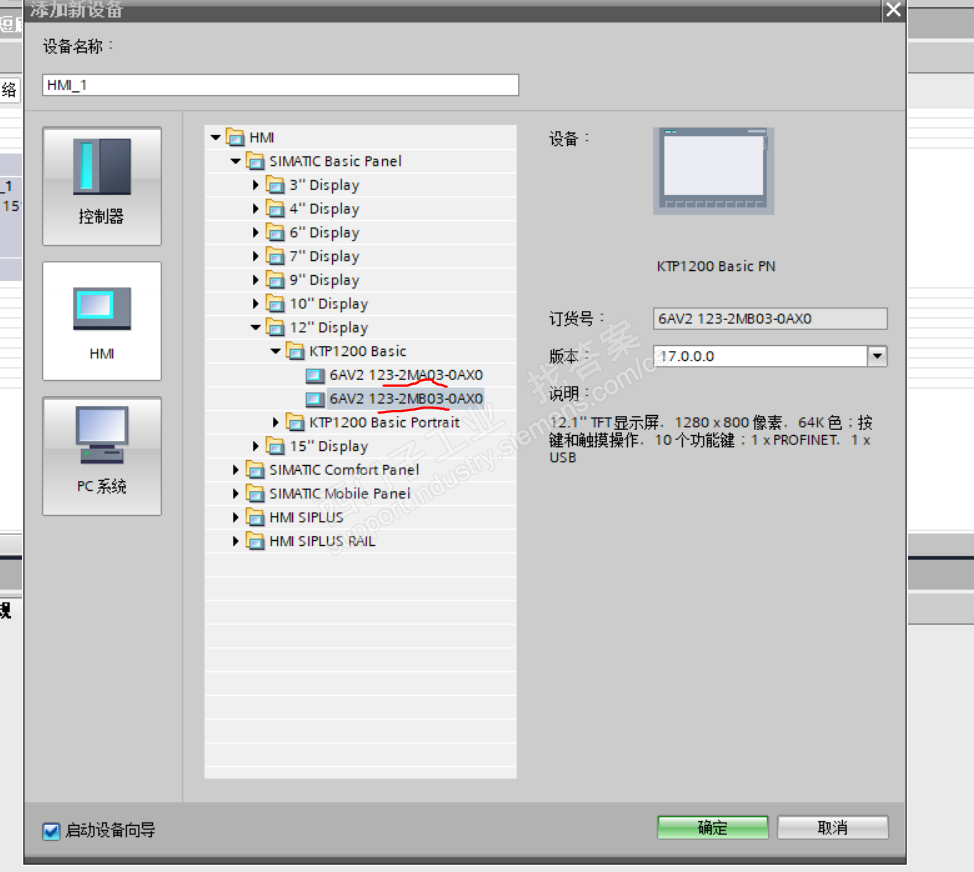Image resolution: width=974 pixels, height=872 pixels.
Task: Expand the SIMATIC Mobile Panel node
Action: point(235,494)
